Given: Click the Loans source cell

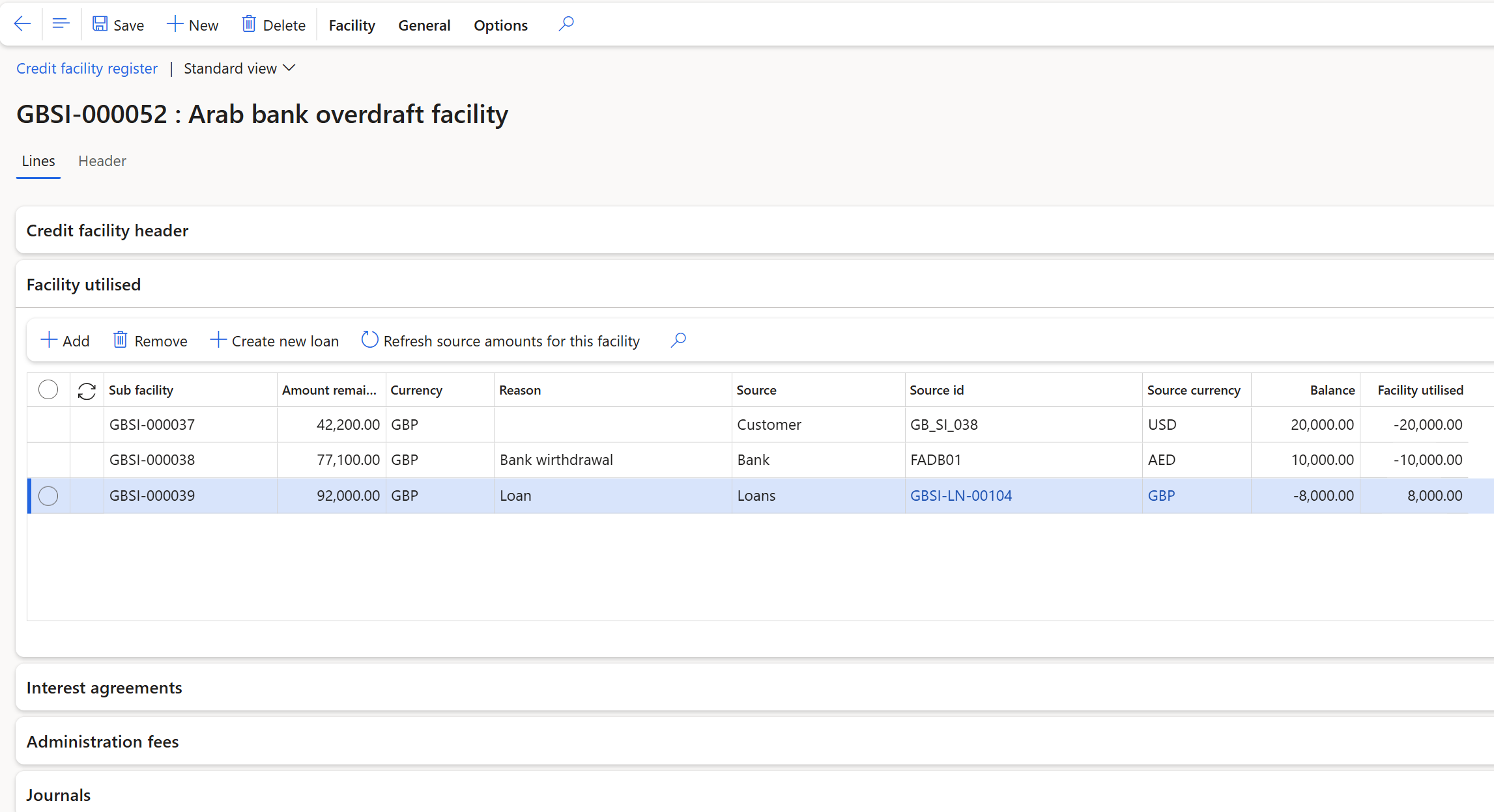Looking at the screenshot, I should pos(818,496).
